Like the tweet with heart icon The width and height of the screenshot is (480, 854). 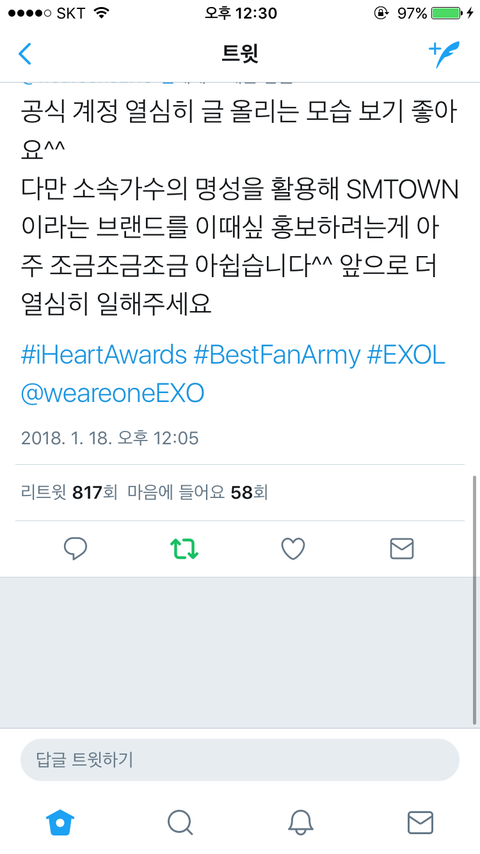293,549
